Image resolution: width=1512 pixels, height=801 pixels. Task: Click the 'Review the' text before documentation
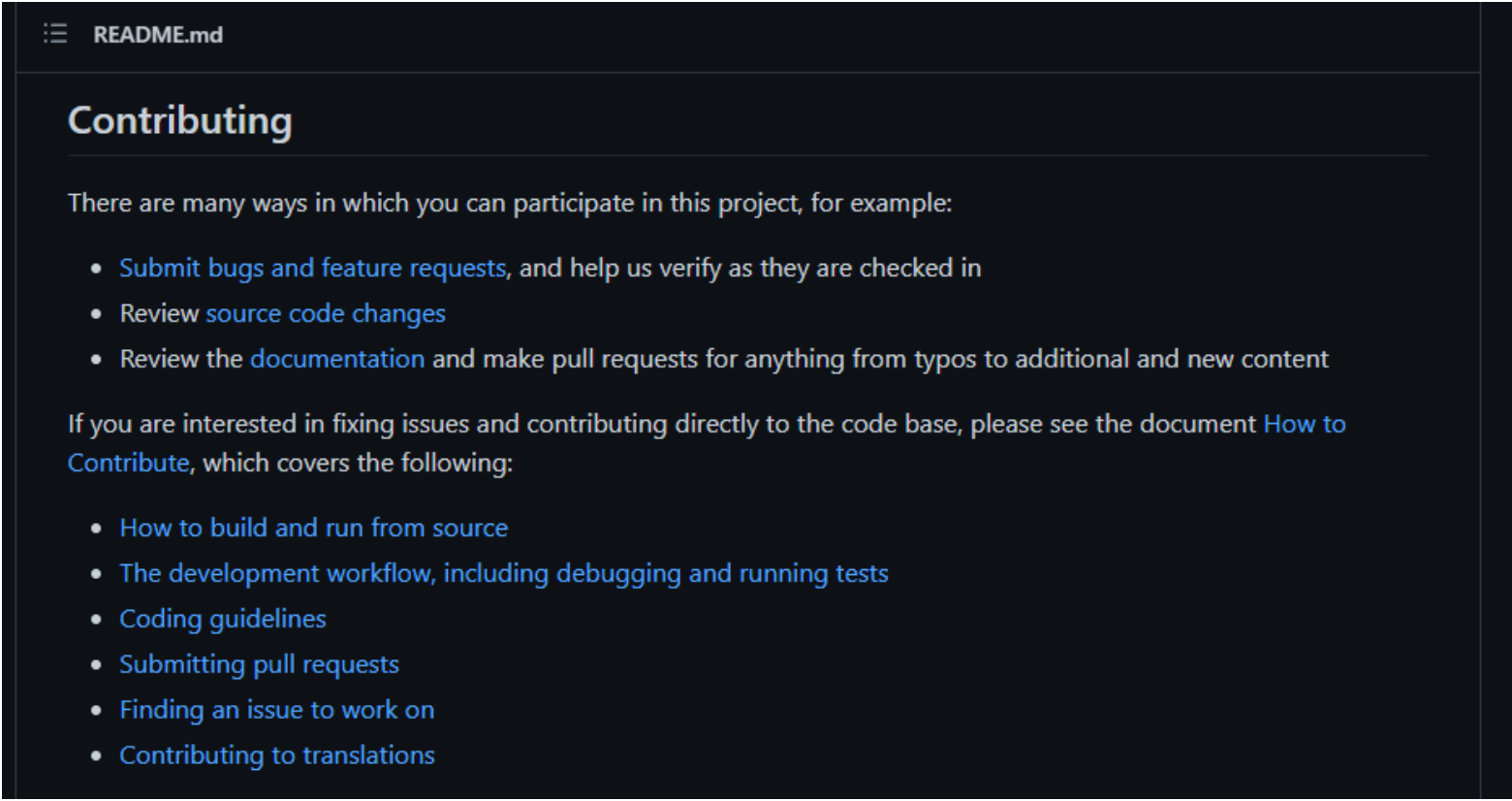[x=180, y=359]
